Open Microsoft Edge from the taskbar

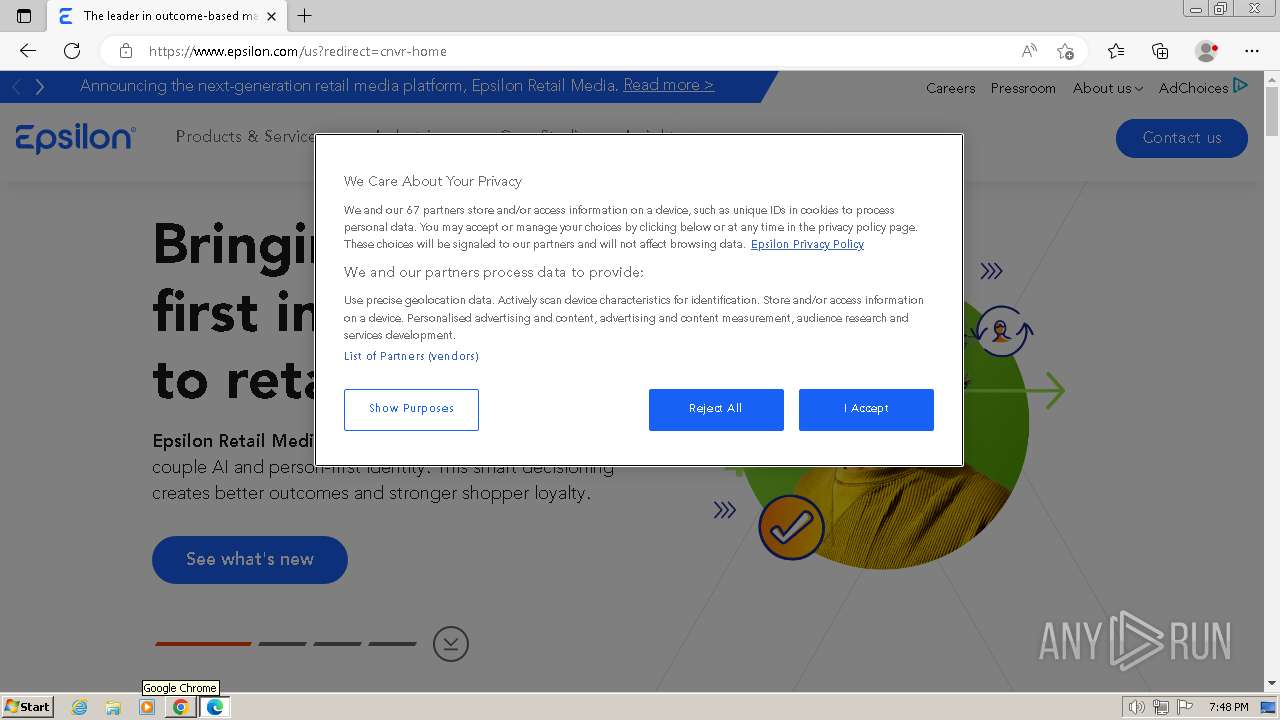(x=214, y=707)
